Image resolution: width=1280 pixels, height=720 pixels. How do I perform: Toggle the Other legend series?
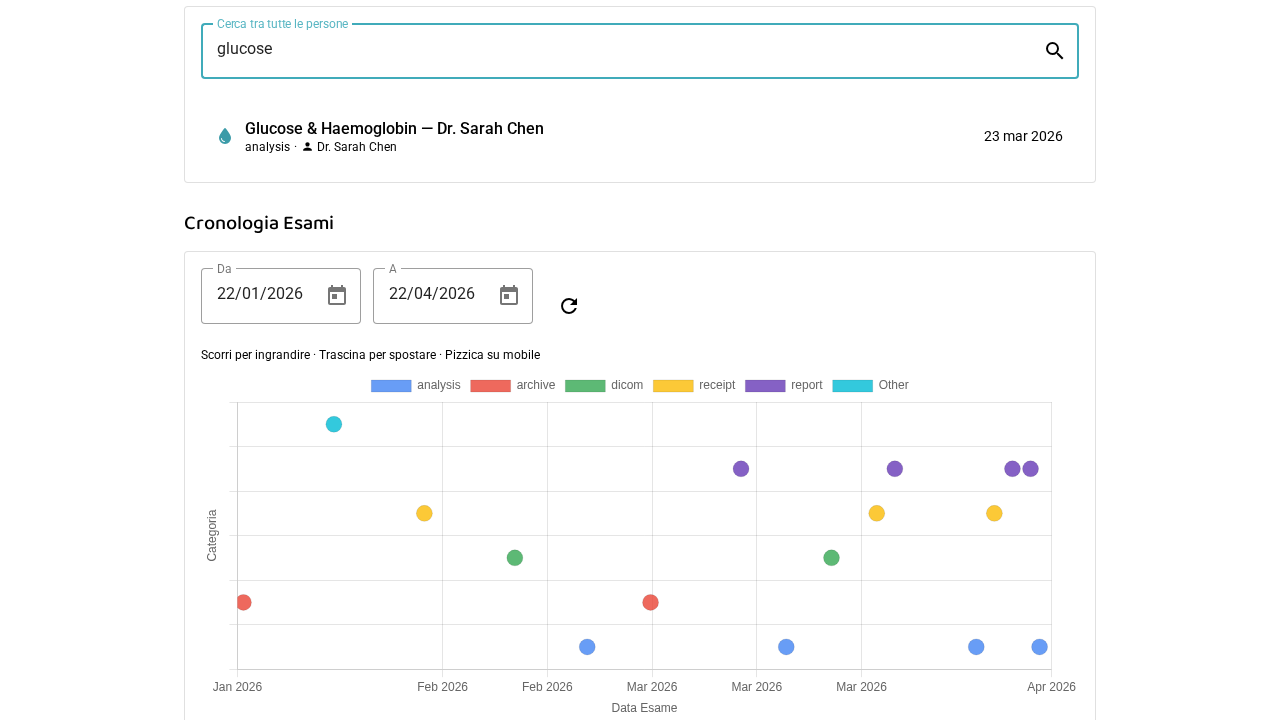(x=870, y=385)
